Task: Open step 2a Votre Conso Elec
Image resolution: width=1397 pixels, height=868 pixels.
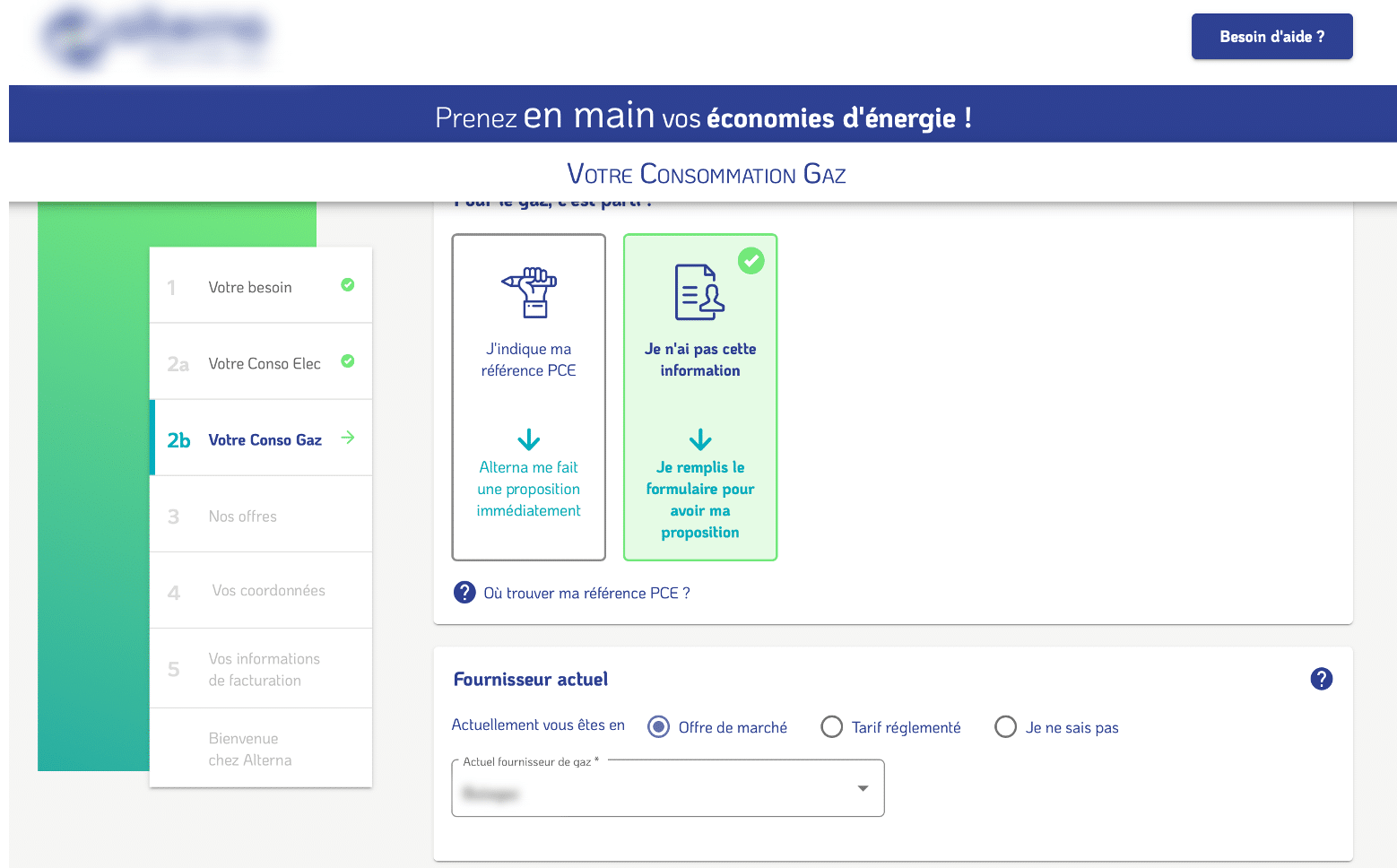Action: coord(264,364)
